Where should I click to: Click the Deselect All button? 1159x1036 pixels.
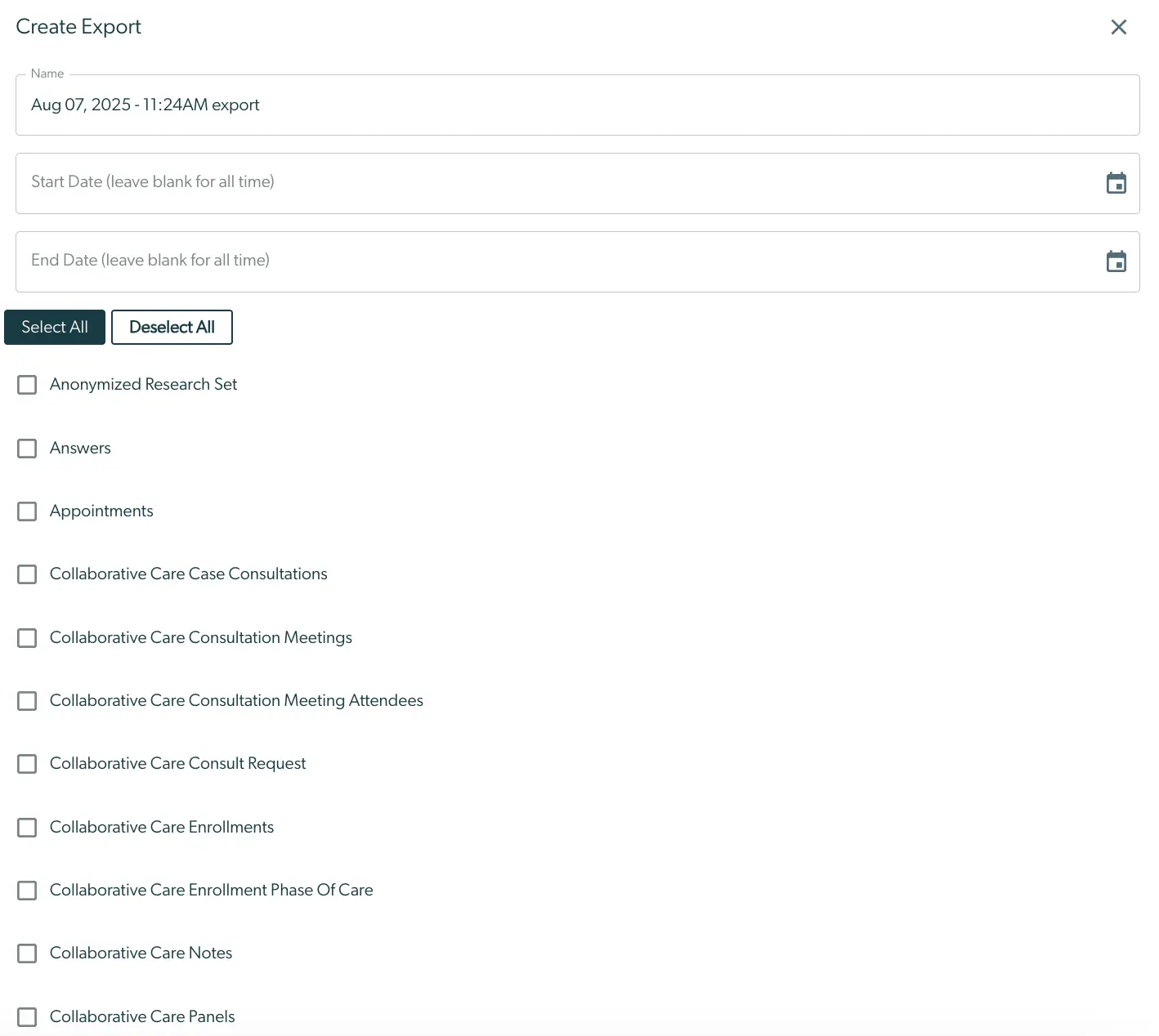[172, 327]
